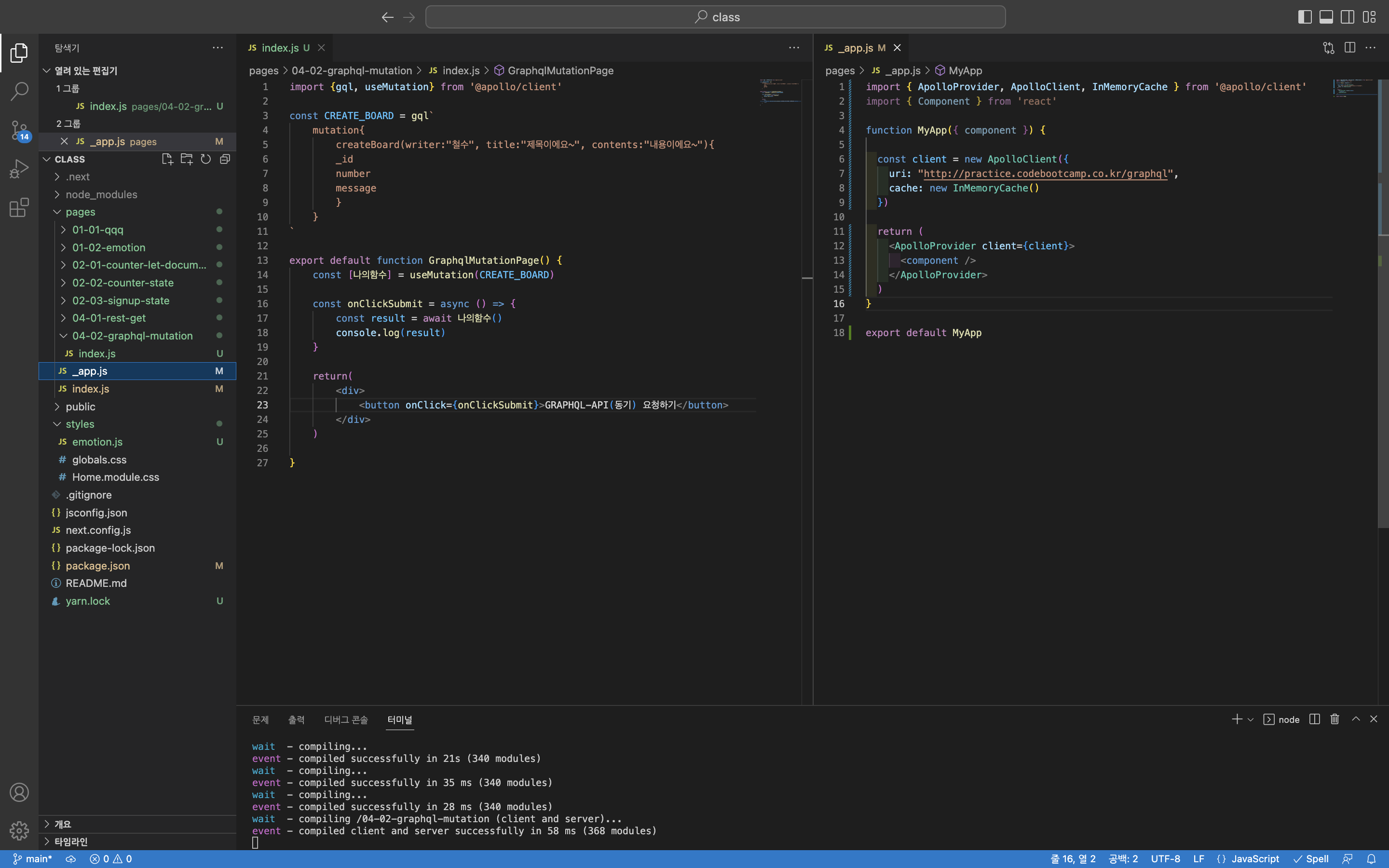Collapse the pages folder
Image resolution: width=1389 pixels, height=868 pixels.
pos(137,212)
